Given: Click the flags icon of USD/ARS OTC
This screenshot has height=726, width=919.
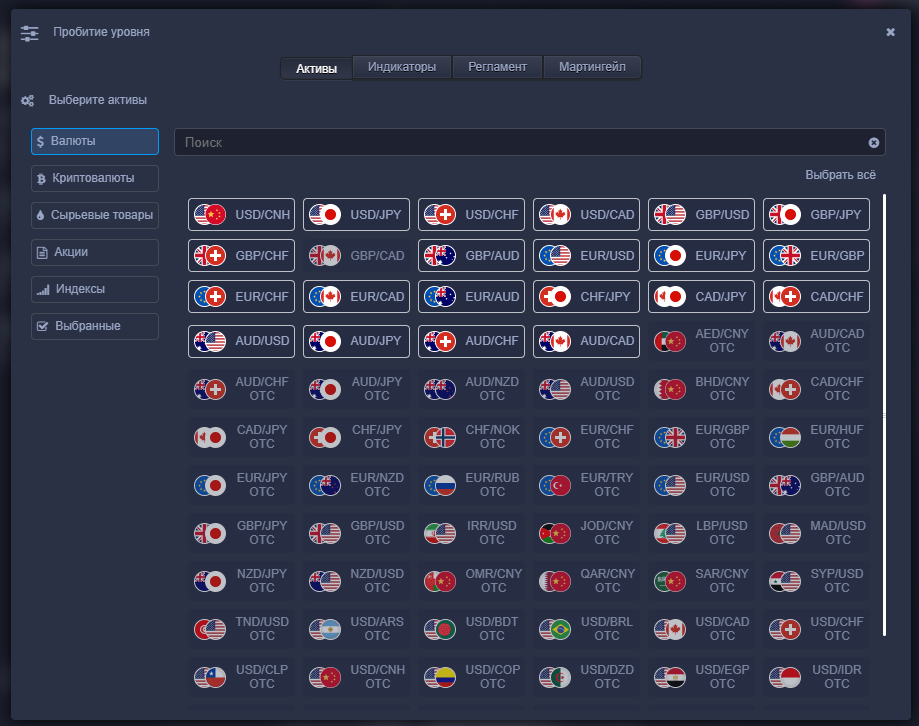Looking at the screenshot, I should [325, 629].
